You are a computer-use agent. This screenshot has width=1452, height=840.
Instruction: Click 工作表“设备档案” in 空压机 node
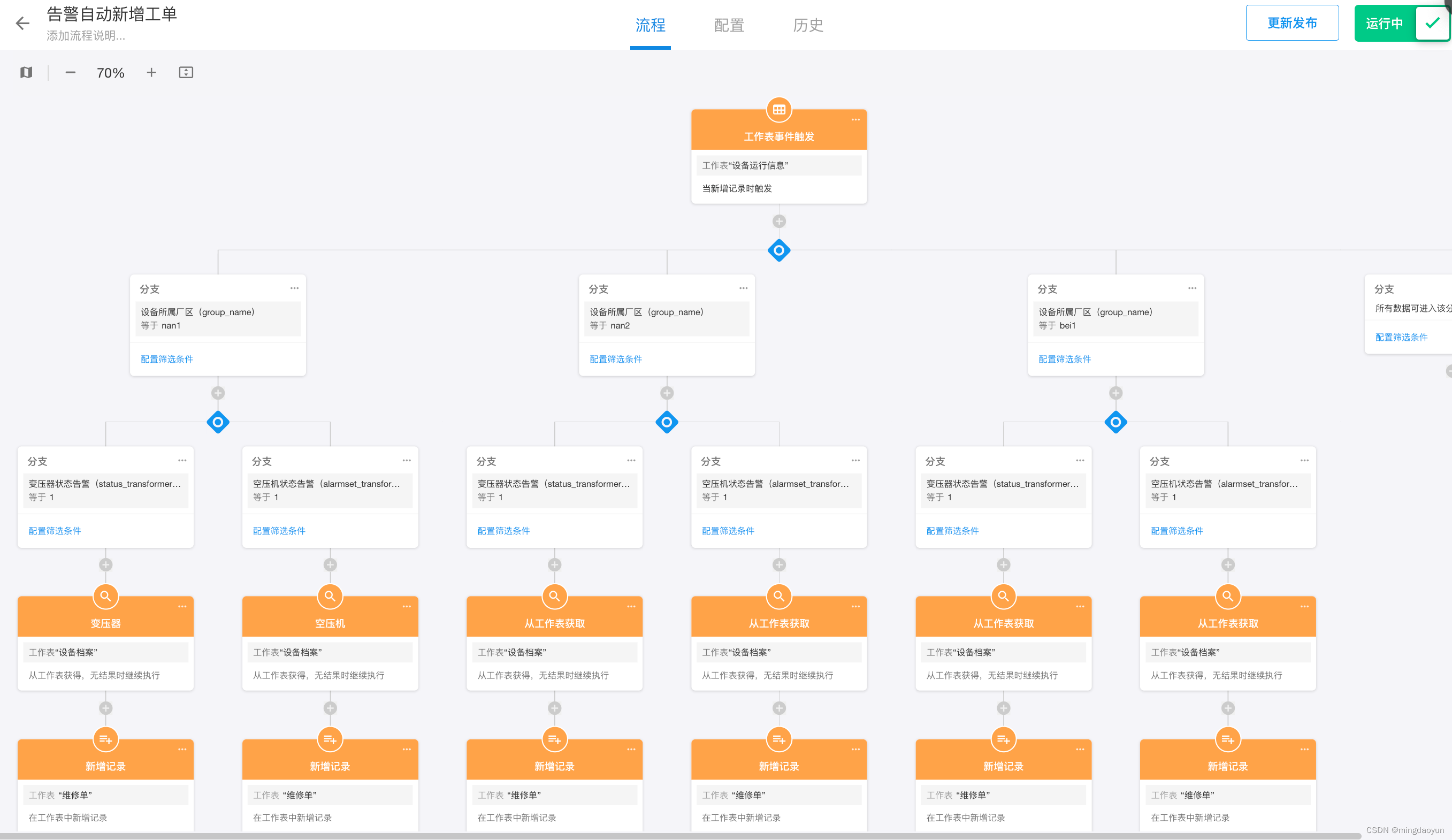[x=330, y=652]
